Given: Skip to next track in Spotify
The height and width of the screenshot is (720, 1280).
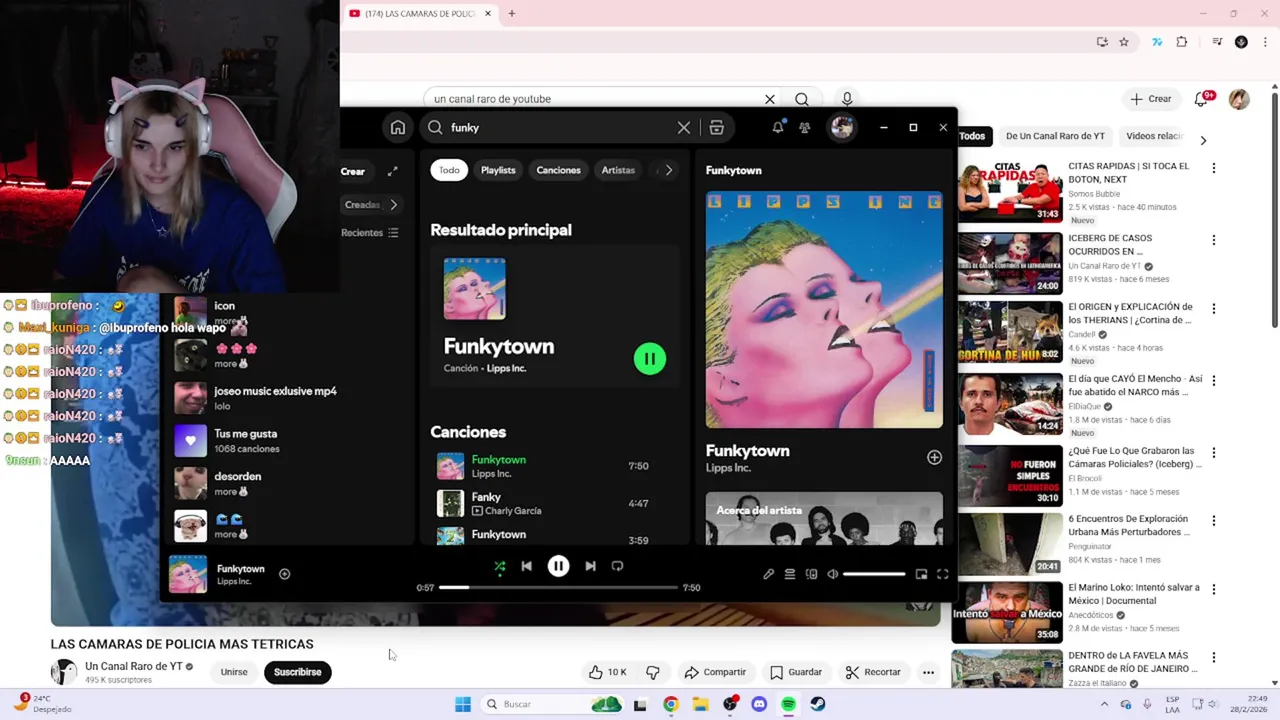Looking at the screenshot, I should point(590,566).
